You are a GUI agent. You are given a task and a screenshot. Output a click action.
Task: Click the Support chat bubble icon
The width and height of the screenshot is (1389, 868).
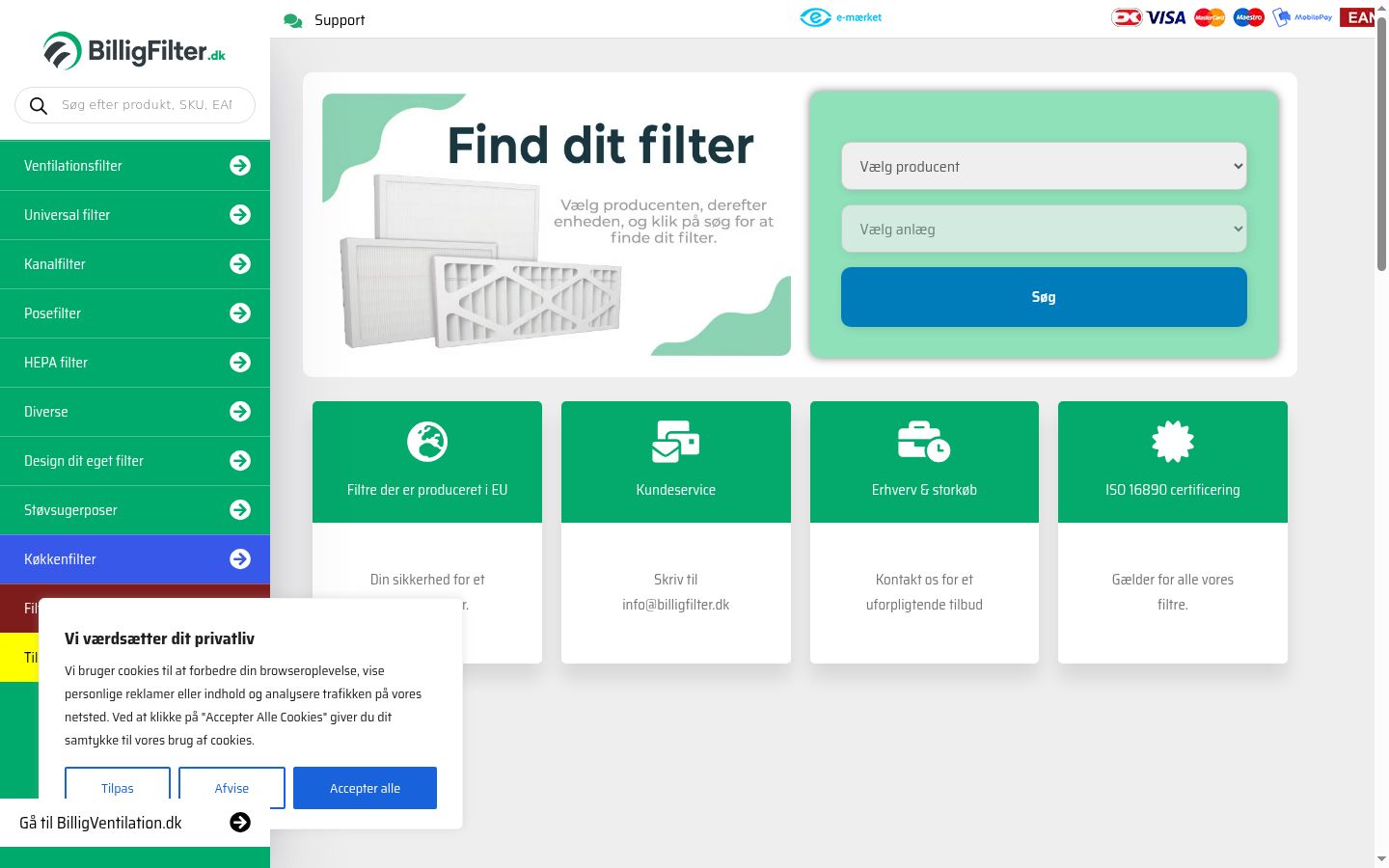(x=293, y=20)
